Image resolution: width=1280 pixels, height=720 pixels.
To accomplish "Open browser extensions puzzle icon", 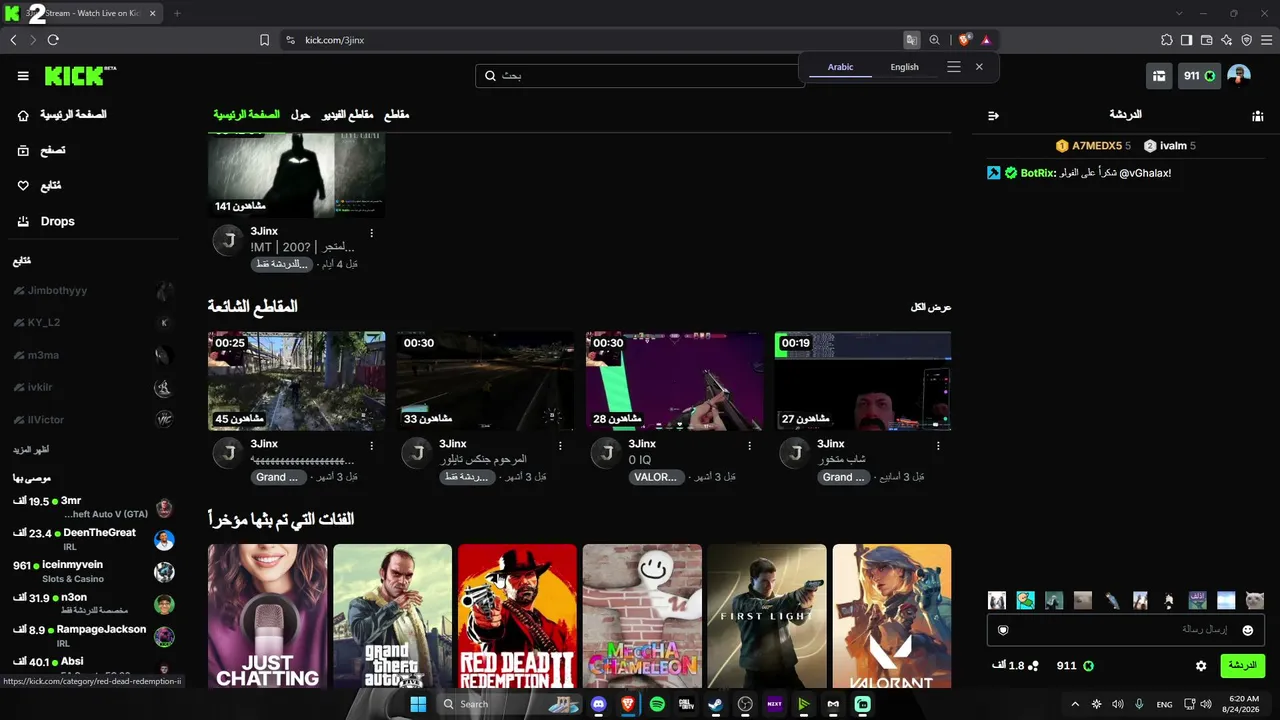I will (1166, 40).
